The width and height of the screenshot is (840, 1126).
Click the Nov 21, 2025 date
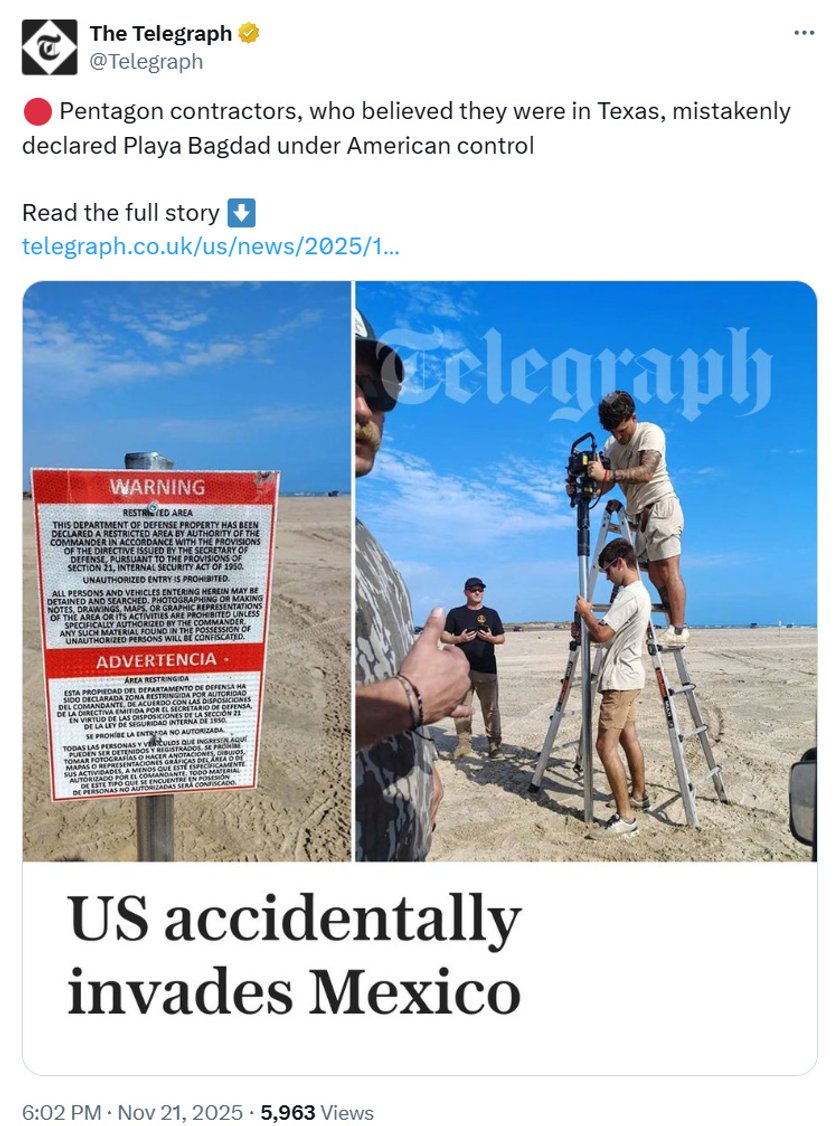pyautogui.click(x=179, y=1112)
